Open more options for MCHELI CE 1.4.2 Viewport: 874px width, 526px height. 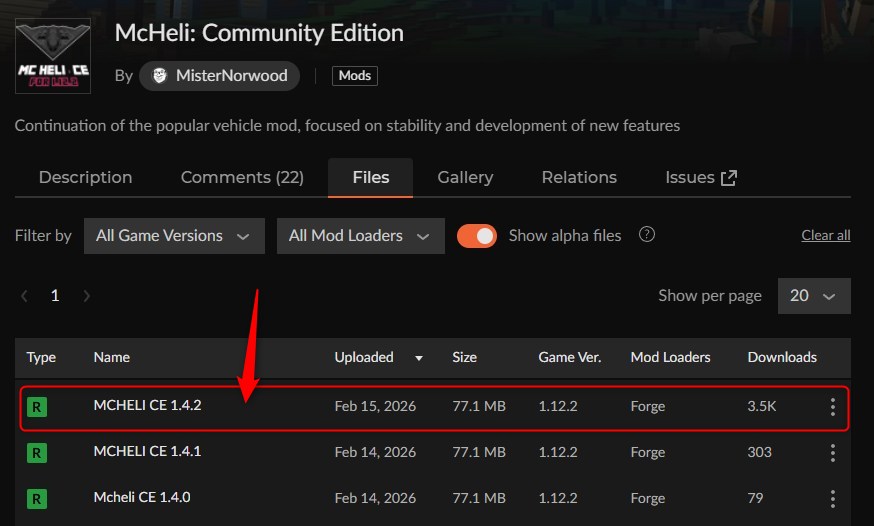(832, 407)
